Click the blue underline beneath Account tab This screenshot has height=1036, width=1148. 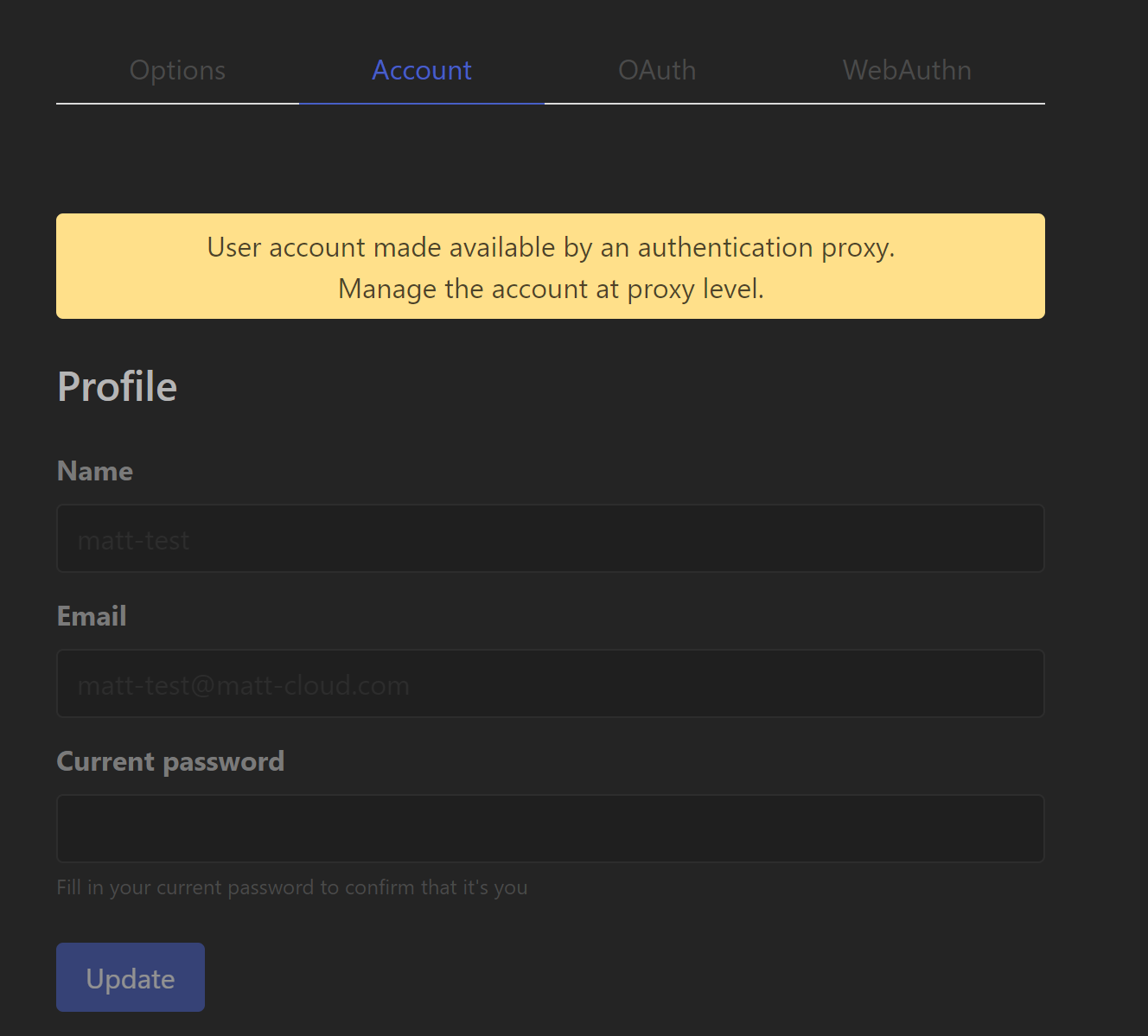click(x=422, y=103)
